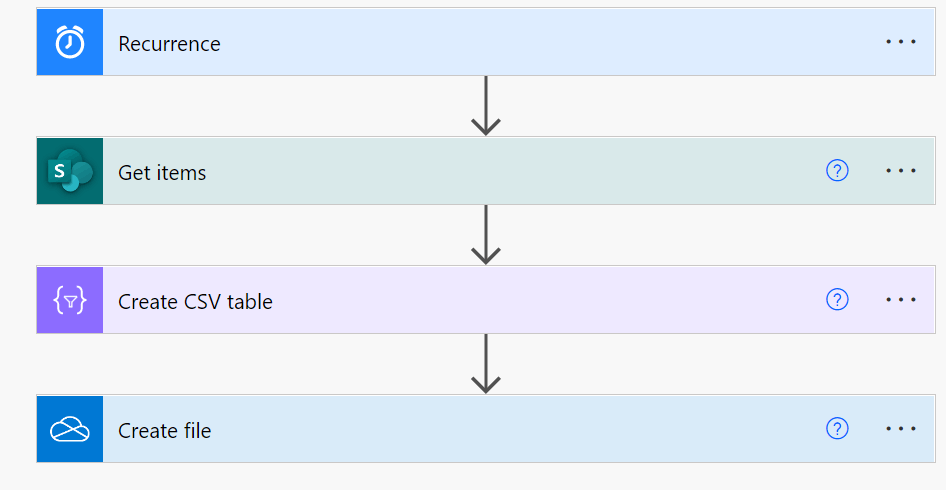Open help for the Create CSV table action
Viewport: 946px width, 490px height.
(x=837, y=299)
